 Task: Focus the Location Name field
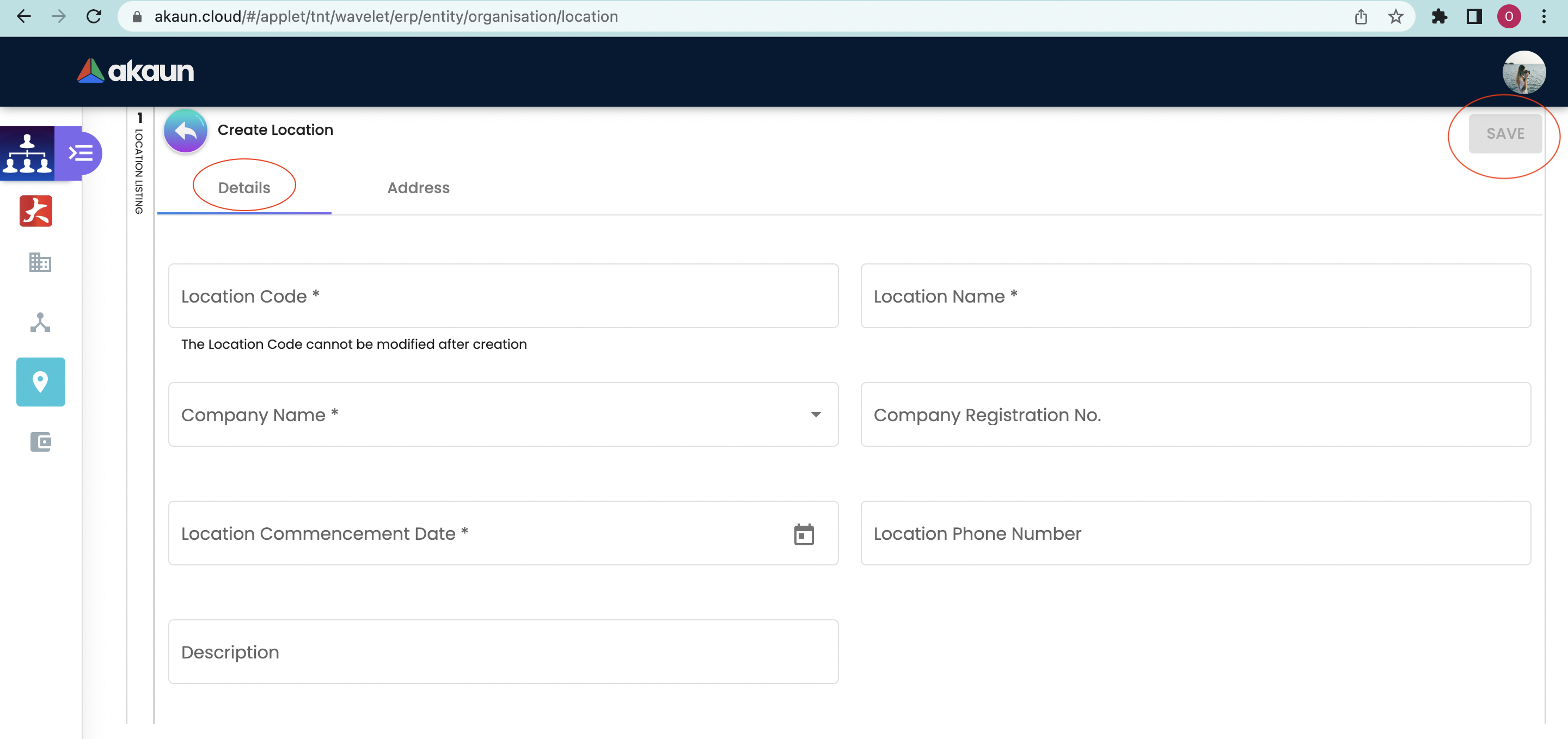click(x=1195, y=296)
